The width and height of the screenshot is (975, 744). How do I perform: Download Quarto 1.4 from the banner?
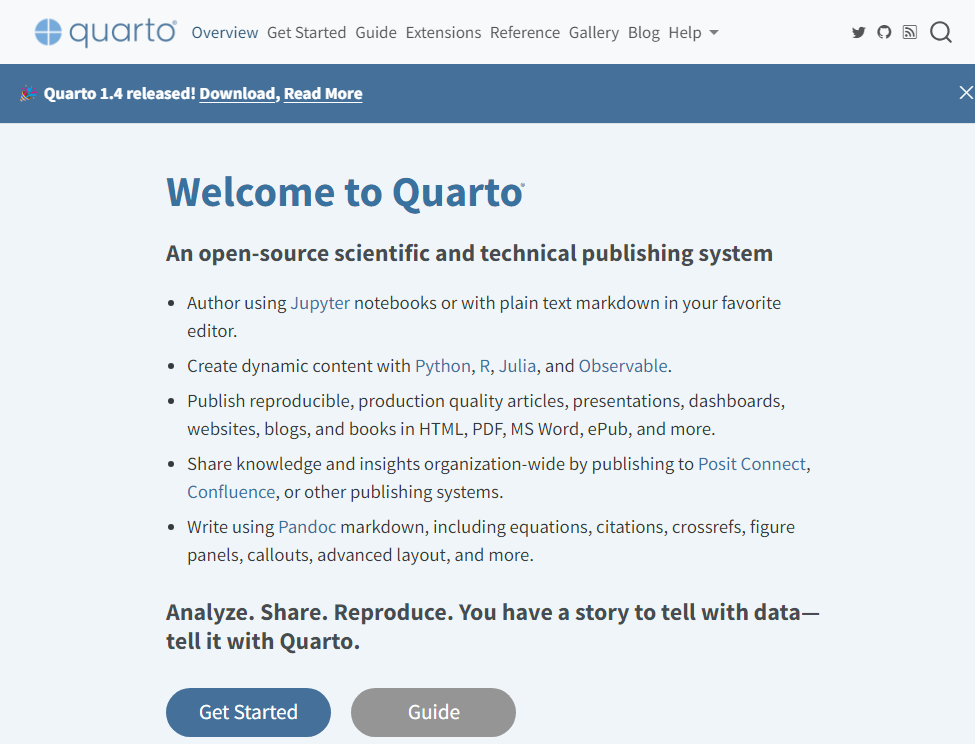[237, 93]
